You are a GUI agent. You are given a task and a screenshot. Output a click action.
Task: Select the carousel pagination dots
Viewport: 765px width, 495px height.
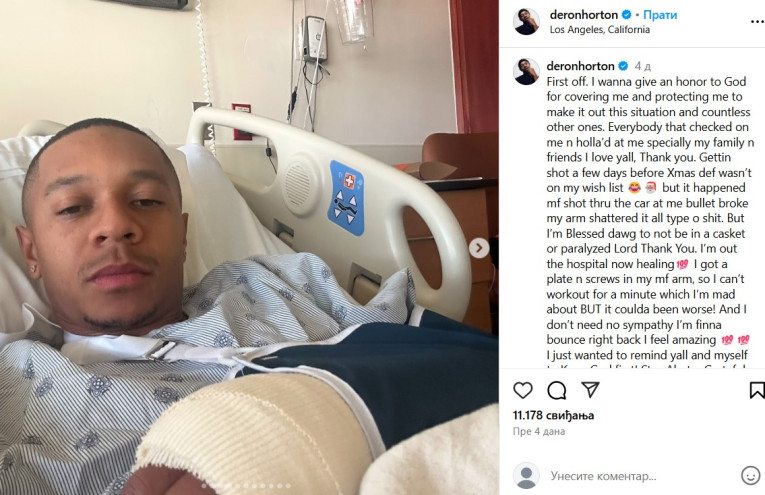(x=247, y=486)
